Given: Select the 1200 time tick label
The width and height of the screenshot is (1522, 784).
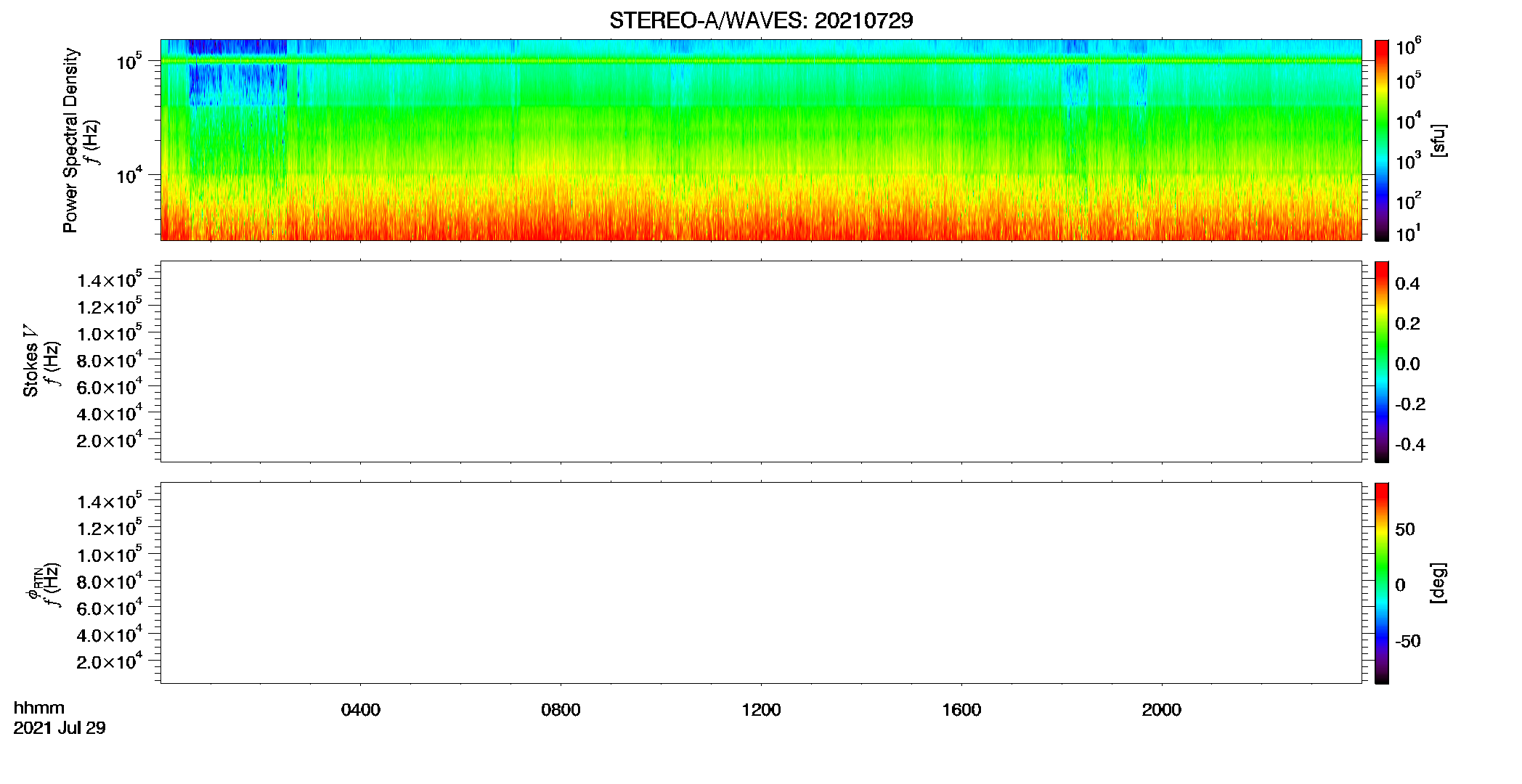Looking at the screenshot, I should (761, 710).
